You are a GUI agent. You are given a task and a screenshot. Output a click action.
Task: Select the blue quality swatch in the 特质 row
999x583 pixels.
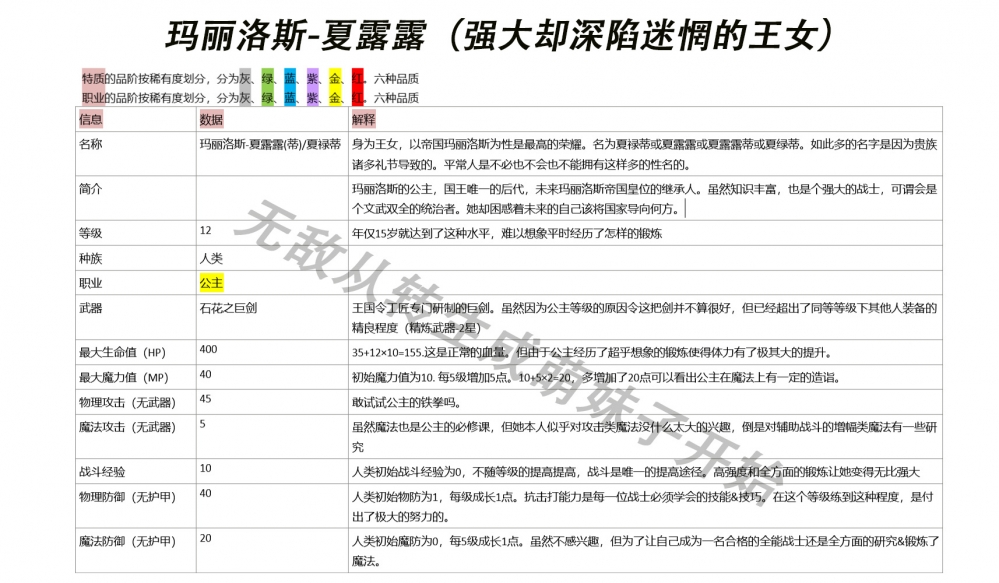point(290,77)
